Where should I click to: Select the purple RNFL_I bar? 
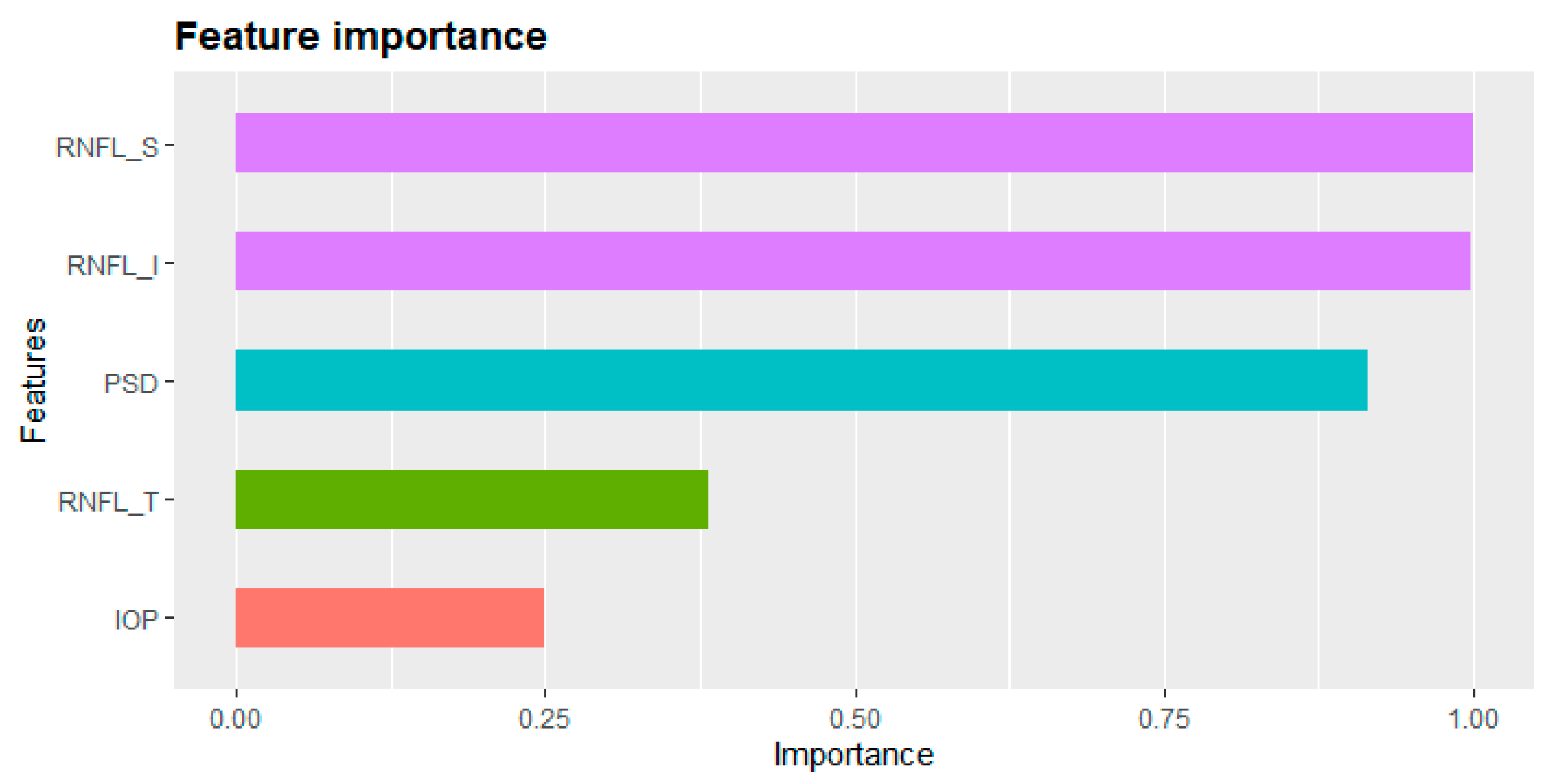tap(852, 261)
